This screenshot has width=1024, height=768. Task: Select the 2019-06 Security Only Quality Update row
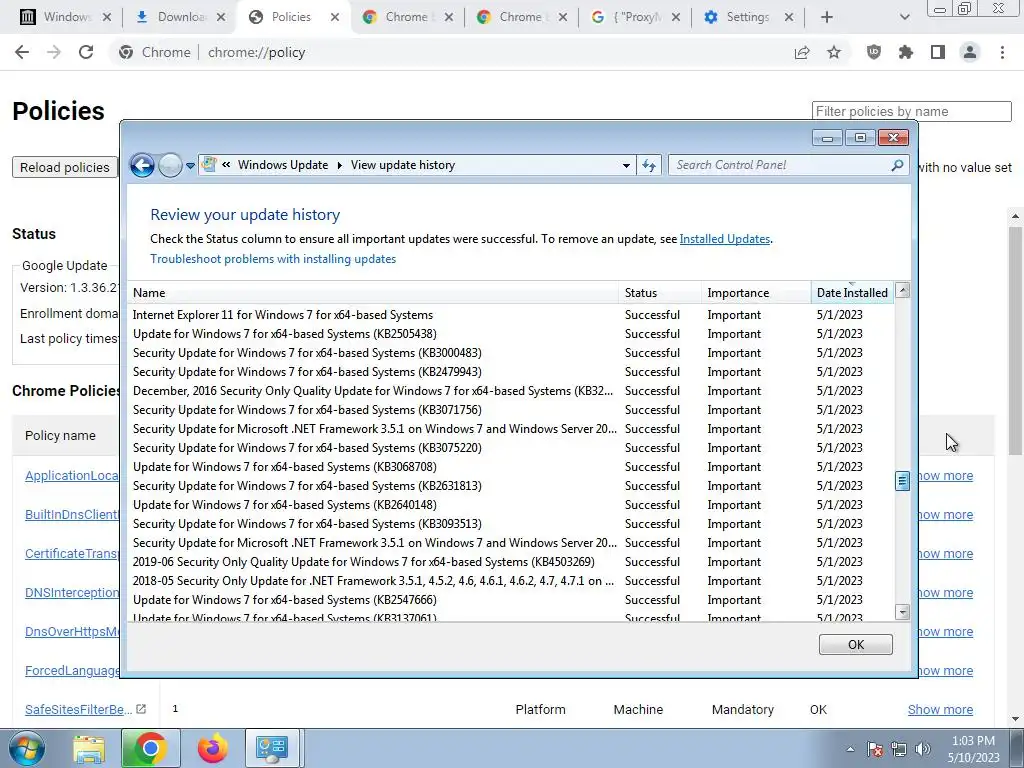tap(511, 562)
